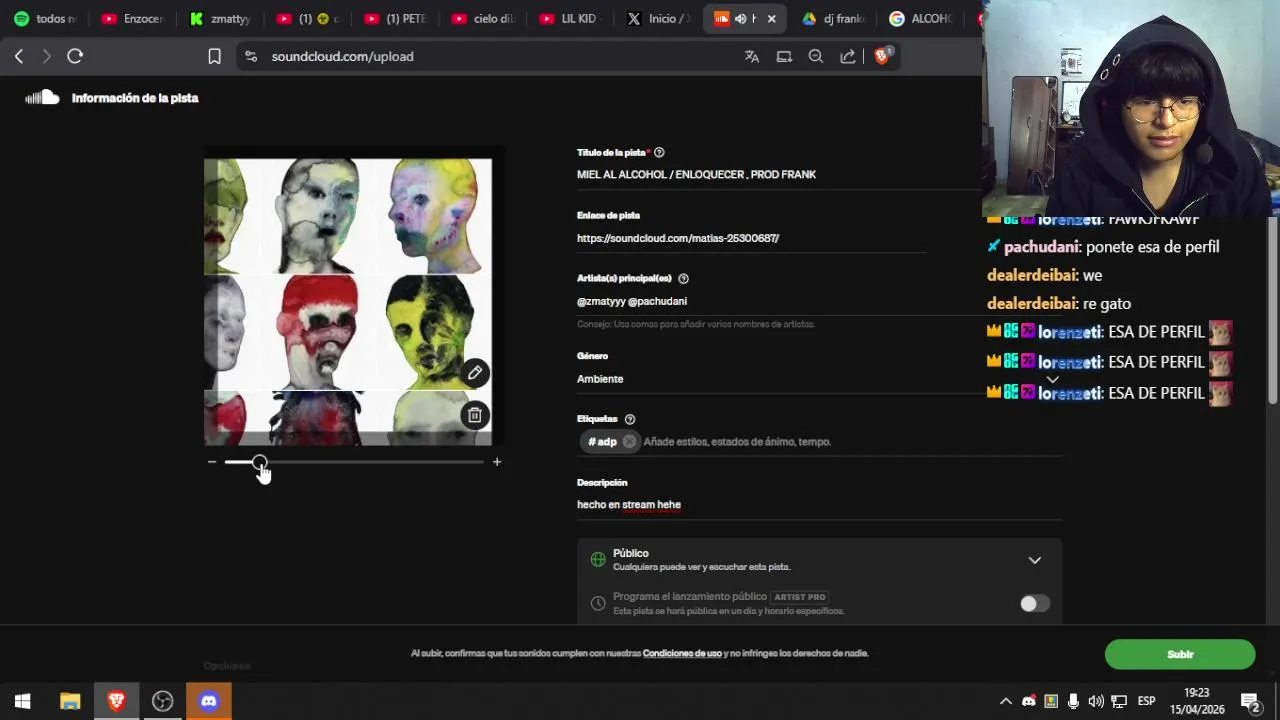Open Windows notification center
Screen dimensions: 1280x720
[x=1250, y=701]
